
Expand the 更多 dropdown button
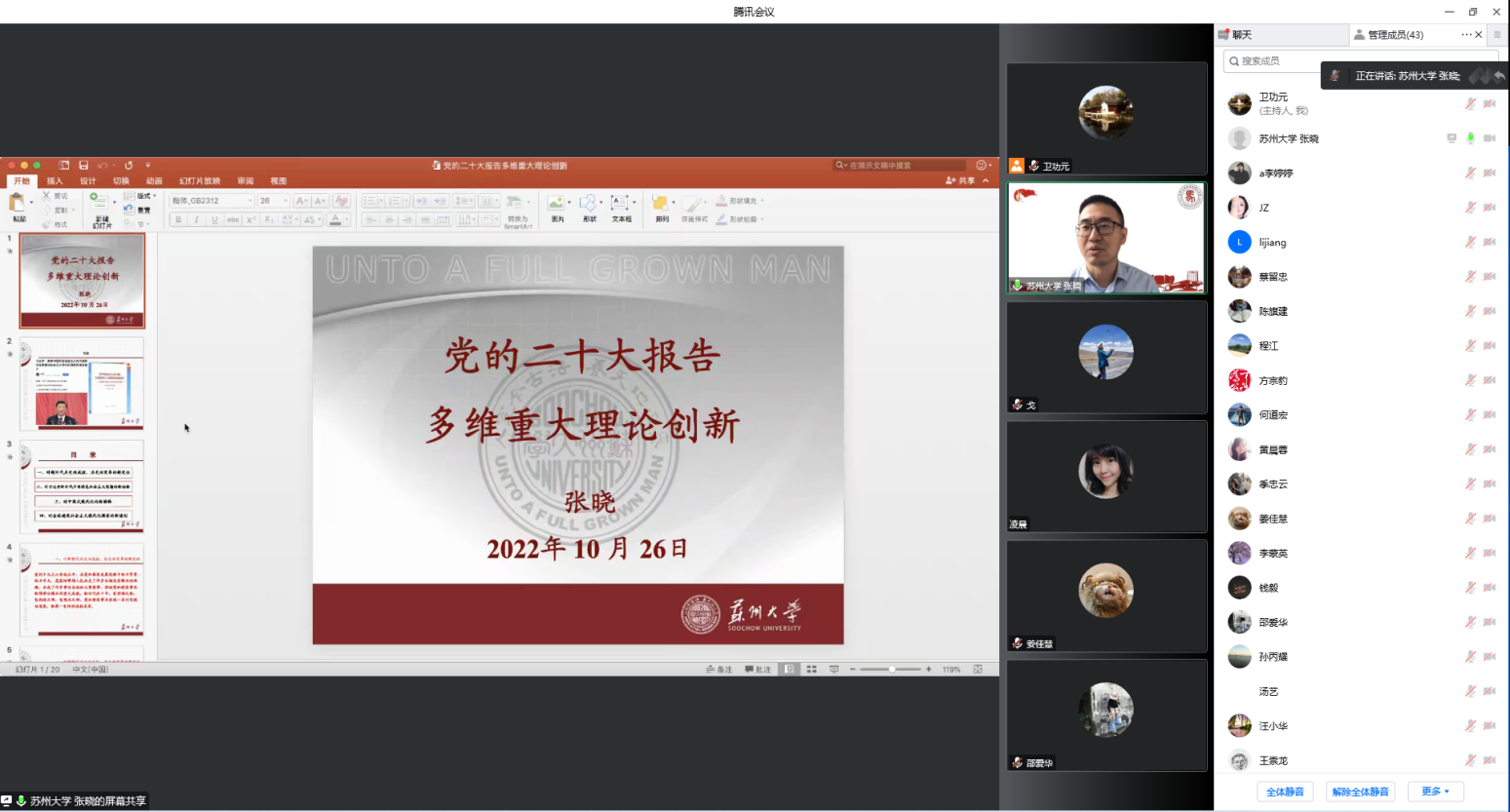pos(1435,792)
